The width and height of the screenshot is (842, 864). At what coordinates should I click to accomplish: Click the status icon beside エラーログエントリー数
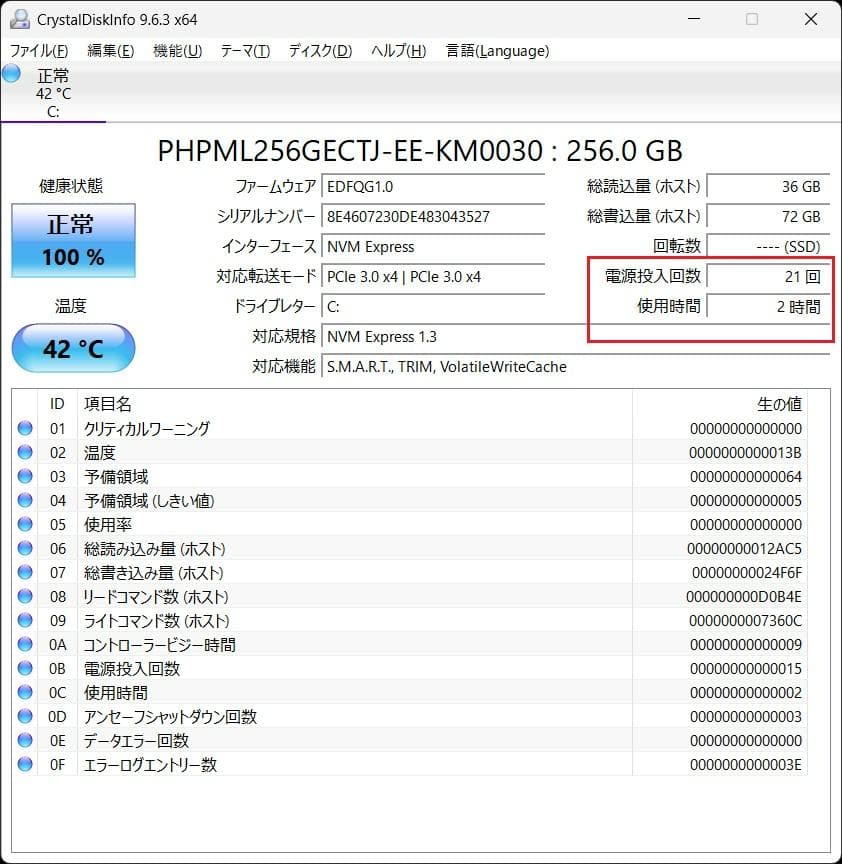tap(25, 765)
